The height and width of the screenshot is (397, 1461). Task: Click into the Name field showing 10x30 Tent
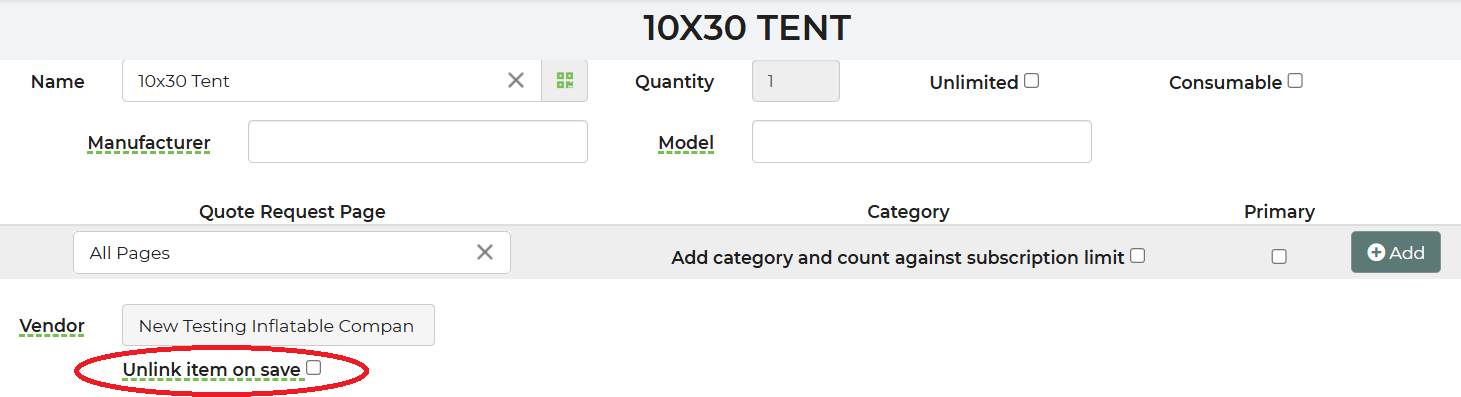(x=315, y=81)
